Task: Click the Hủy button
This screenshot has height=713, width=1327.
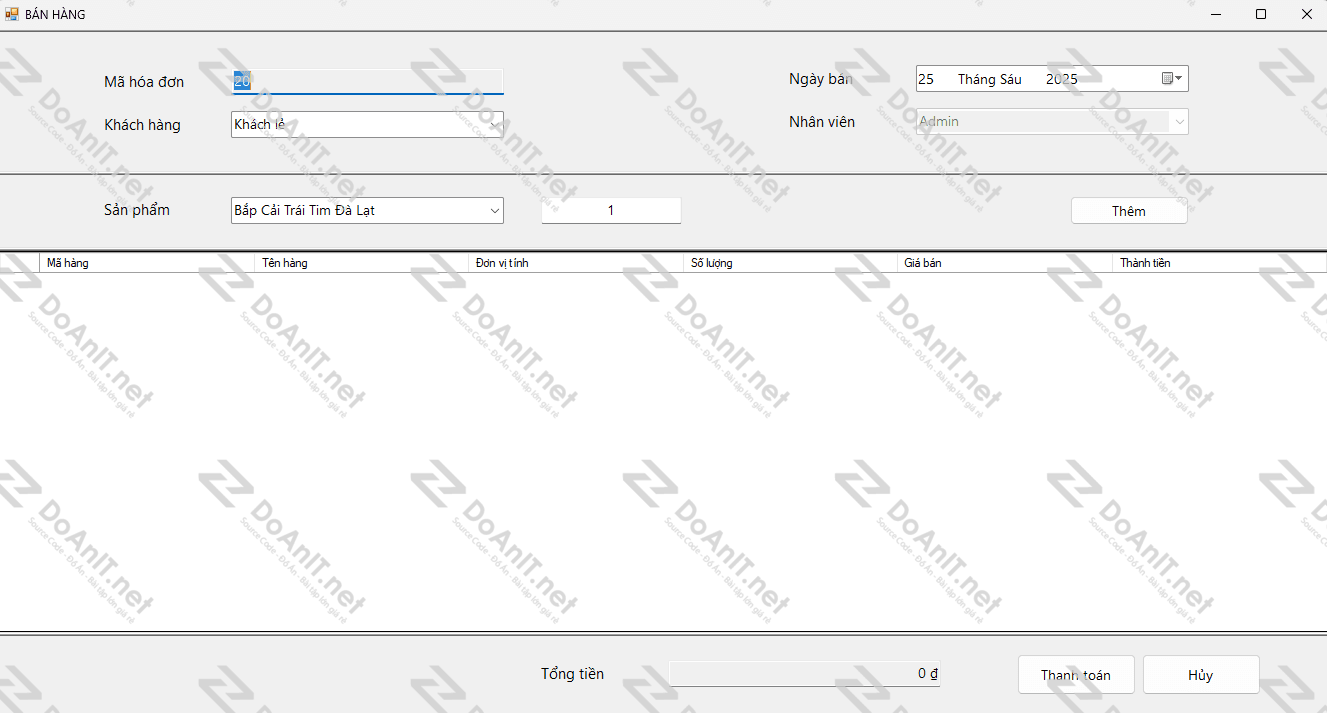Action: (1201, 675)
